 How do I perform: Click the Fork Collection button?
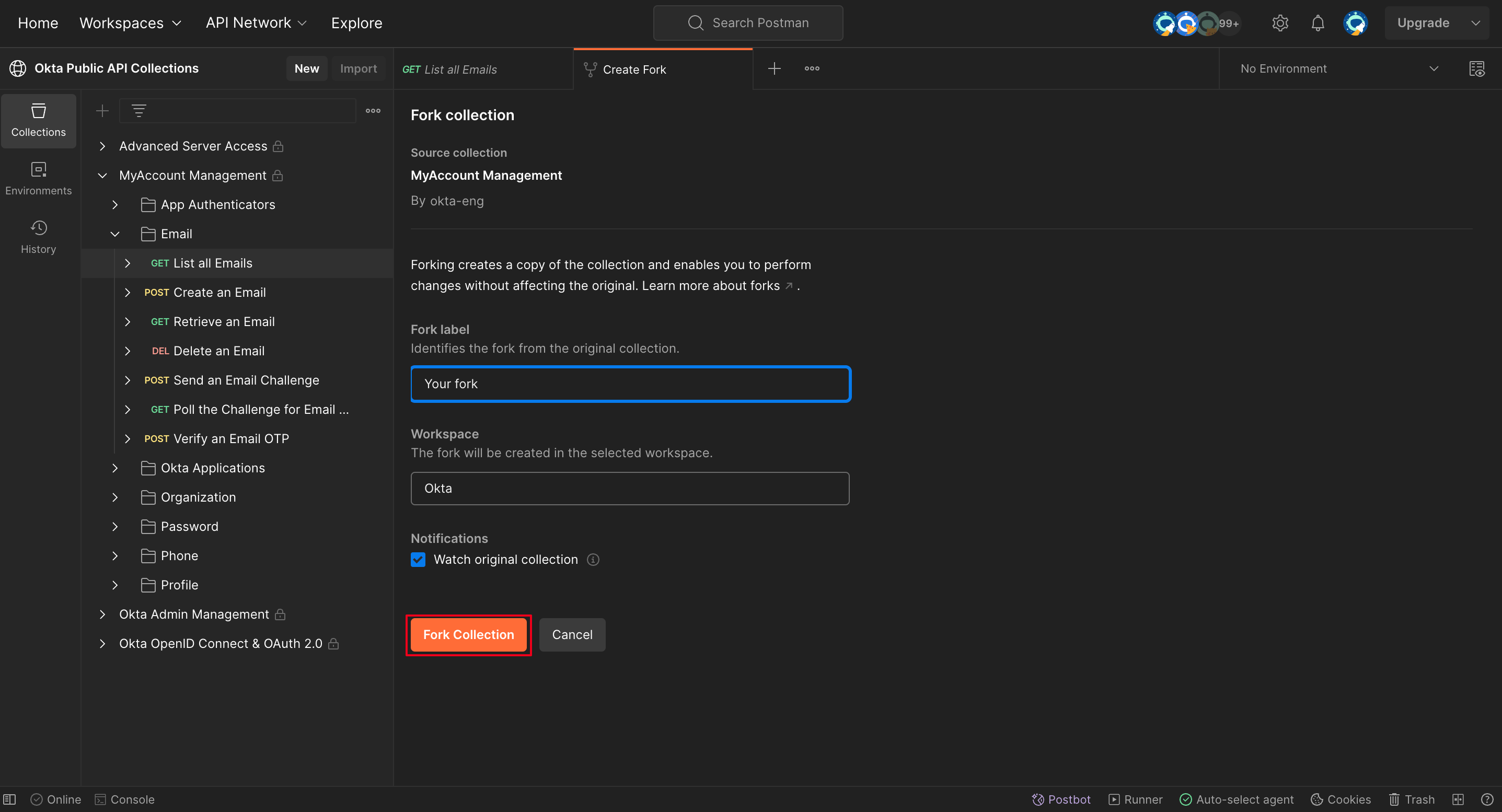pos(468,635)
